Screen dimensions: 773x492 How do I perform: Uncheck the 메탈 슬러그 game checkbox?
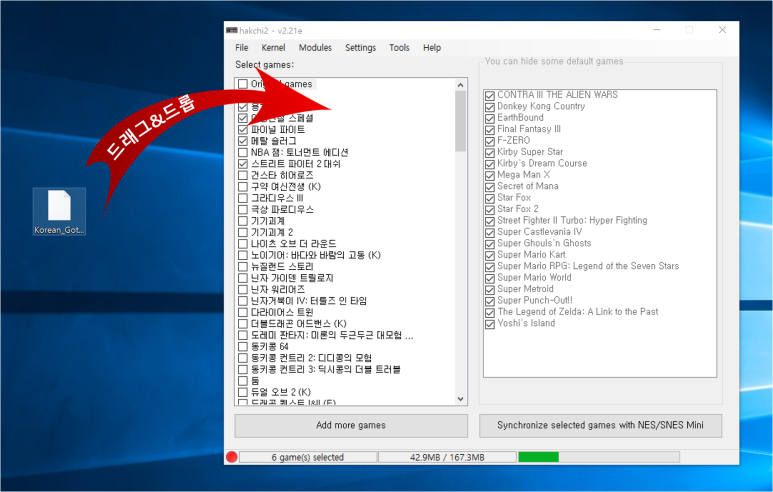243,141
